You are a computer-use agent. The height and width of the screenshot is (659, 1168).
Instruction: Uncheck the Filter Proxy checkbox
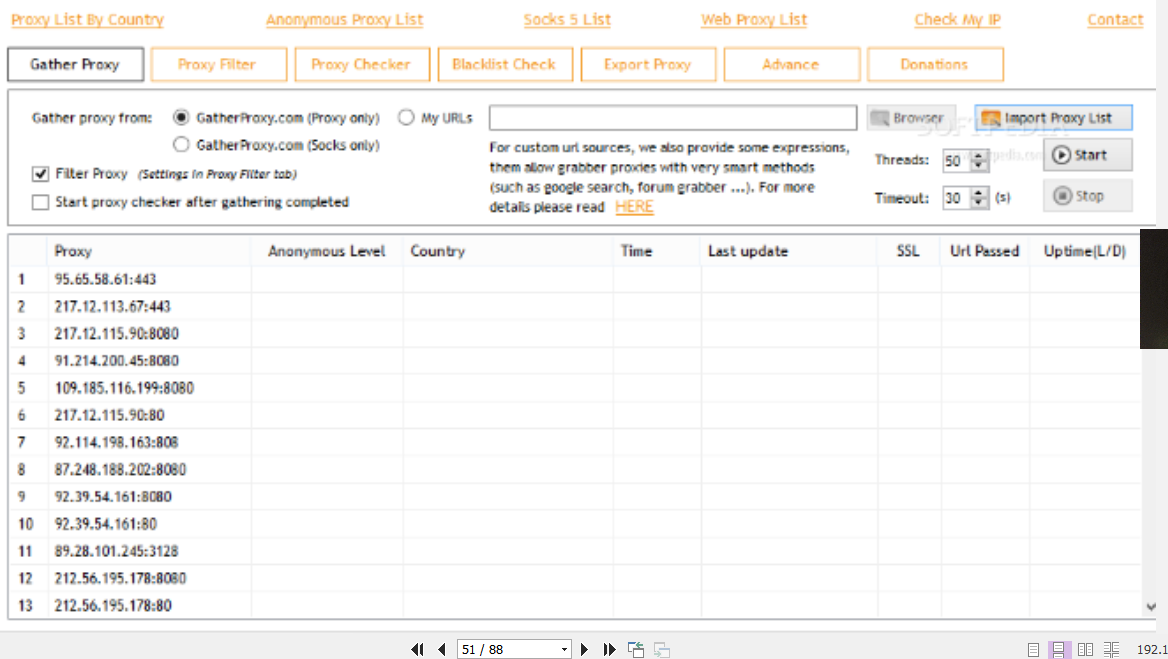click(x=41, y=174)
